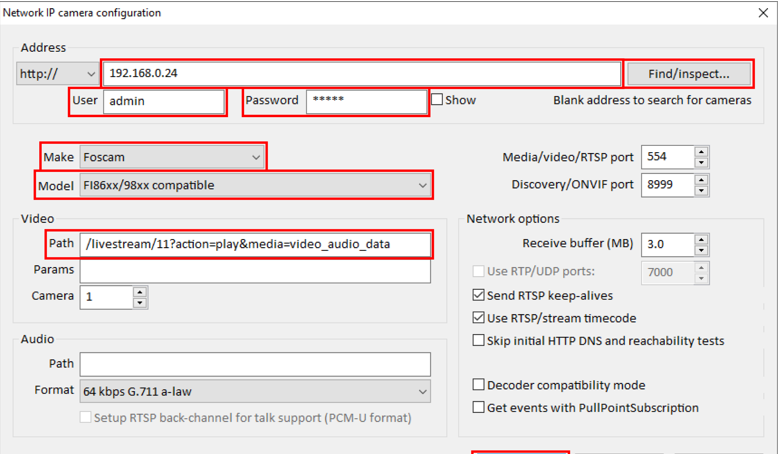Enable Decoder compatibility mode
The image size is (780, 458).
tap(479, 385)
